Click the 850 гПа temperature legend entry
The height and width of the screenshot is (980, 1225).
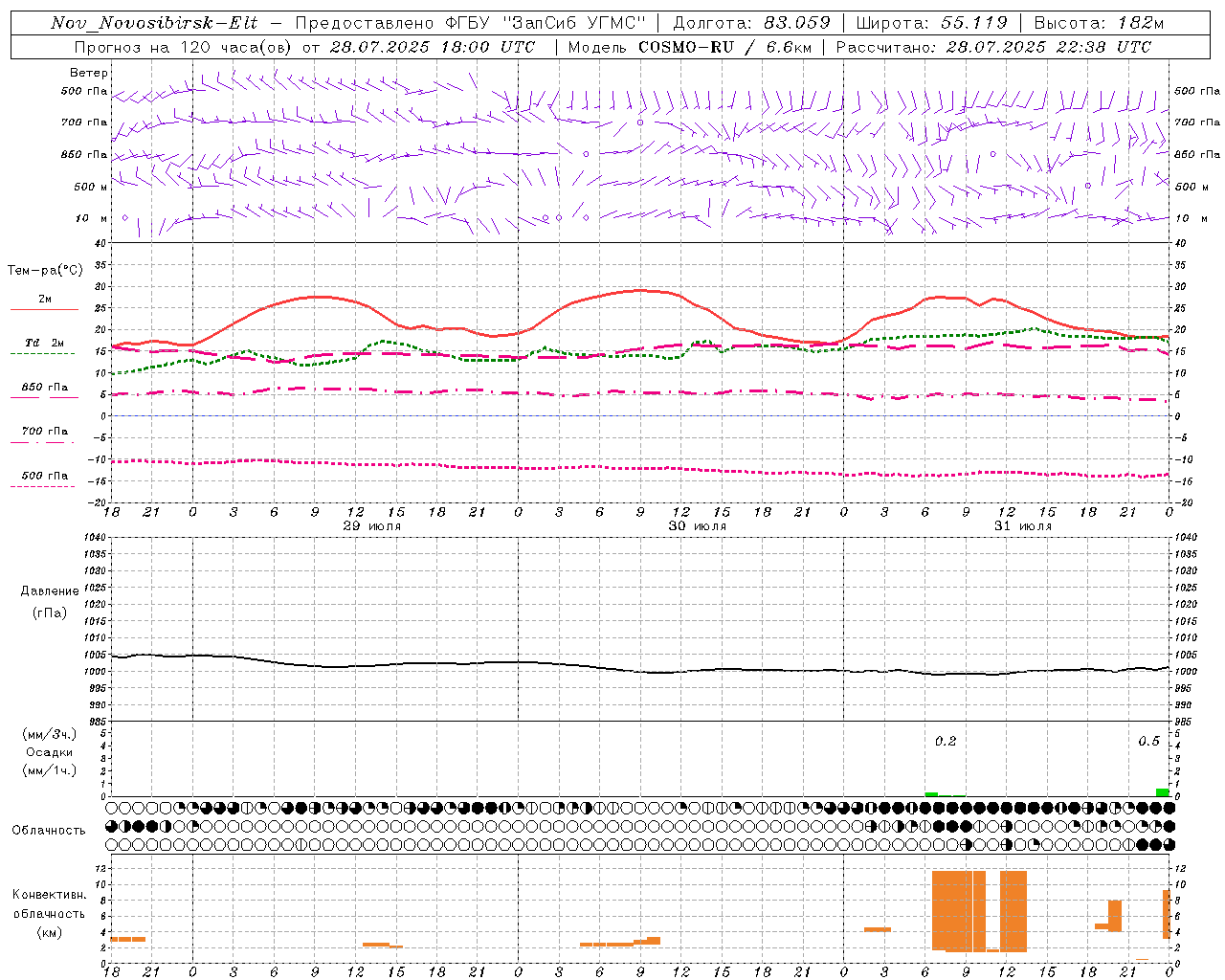coord(45,388)
